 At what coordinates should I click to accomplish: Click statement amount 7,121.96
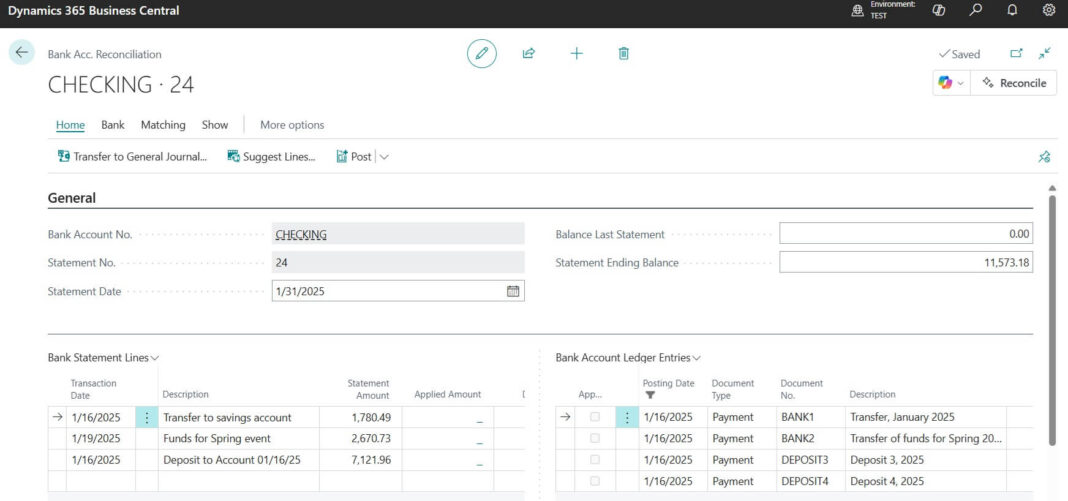pos(369,460)
